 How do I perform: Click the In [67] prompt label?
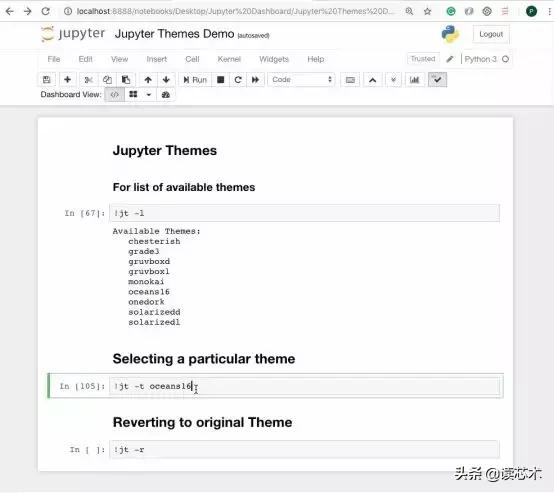tap(85, 213)
